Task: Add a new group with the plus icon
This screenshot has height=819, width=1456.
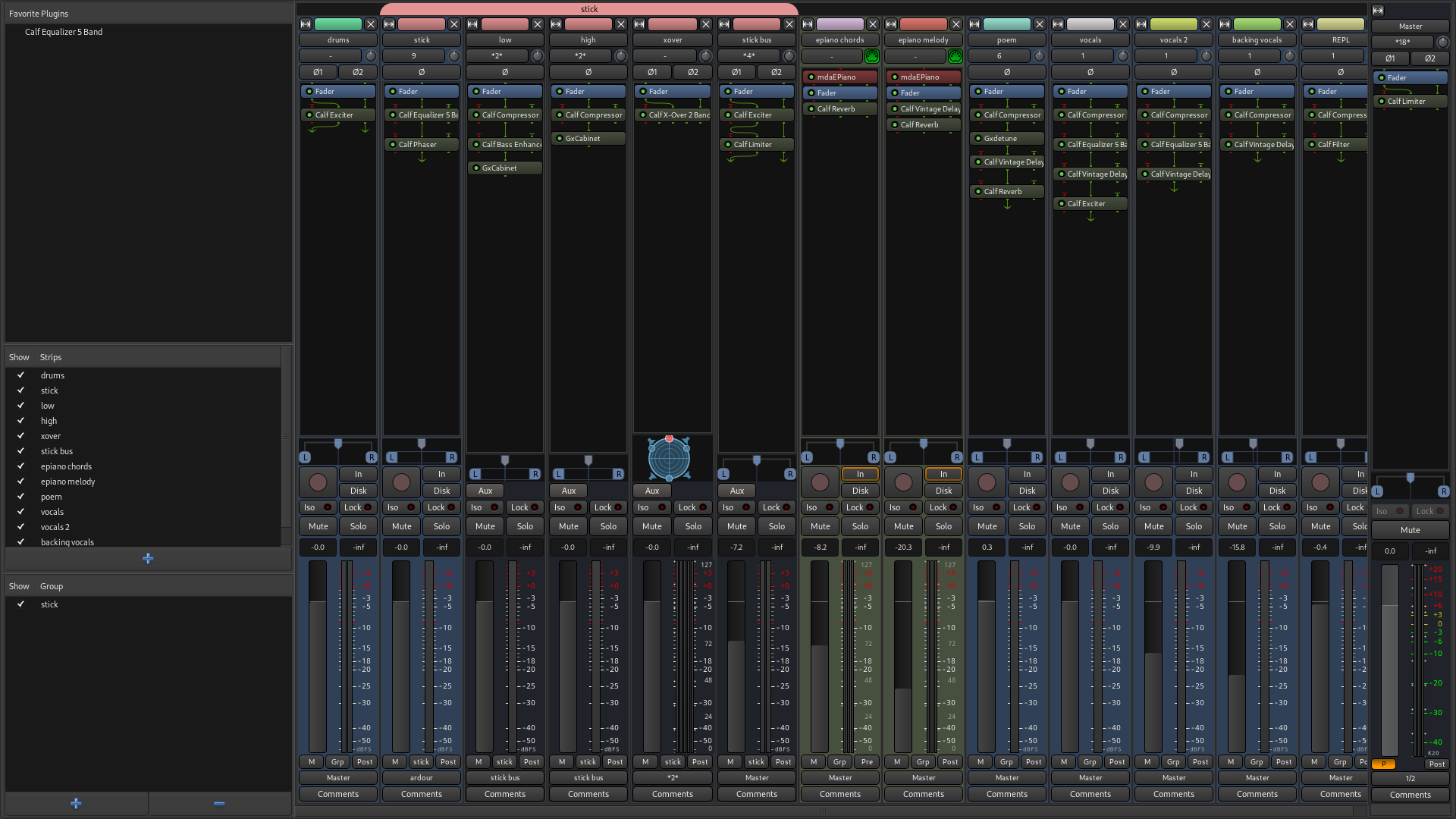Action: pyautogui.click(x=76, y=803)
